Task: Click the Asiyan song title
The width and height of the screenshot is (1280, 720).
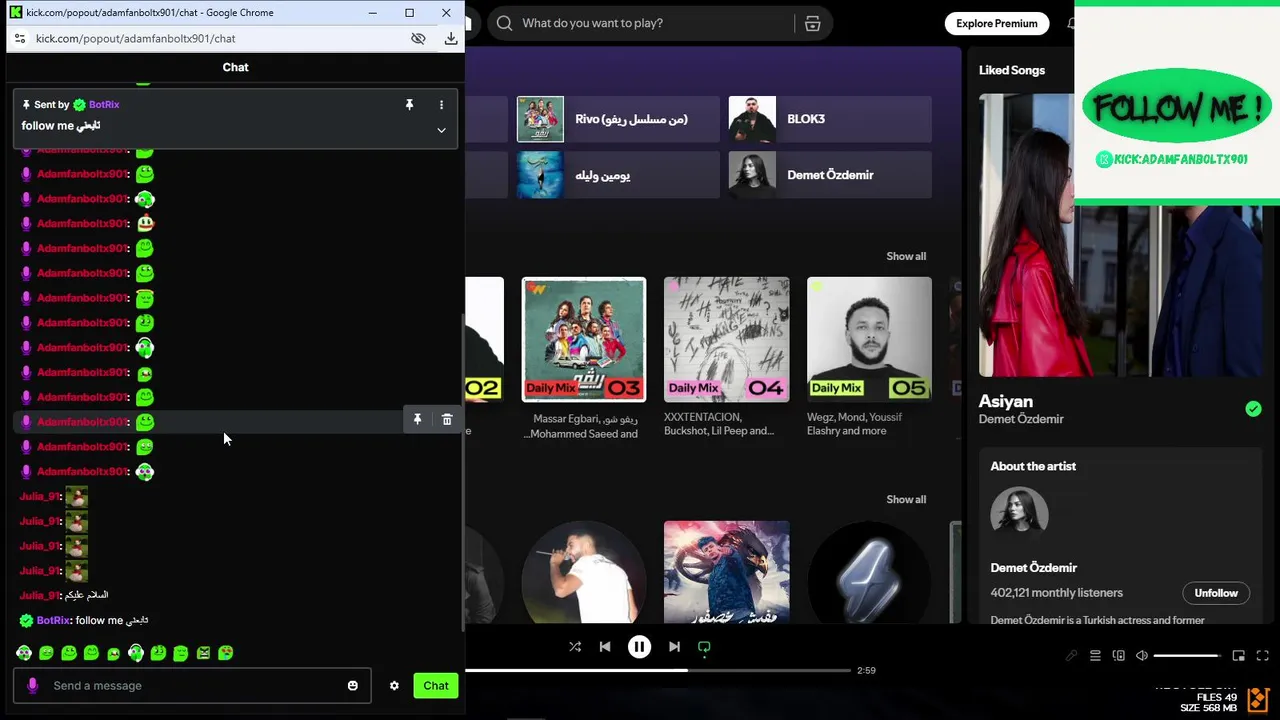Action: tap(1006, 401)
